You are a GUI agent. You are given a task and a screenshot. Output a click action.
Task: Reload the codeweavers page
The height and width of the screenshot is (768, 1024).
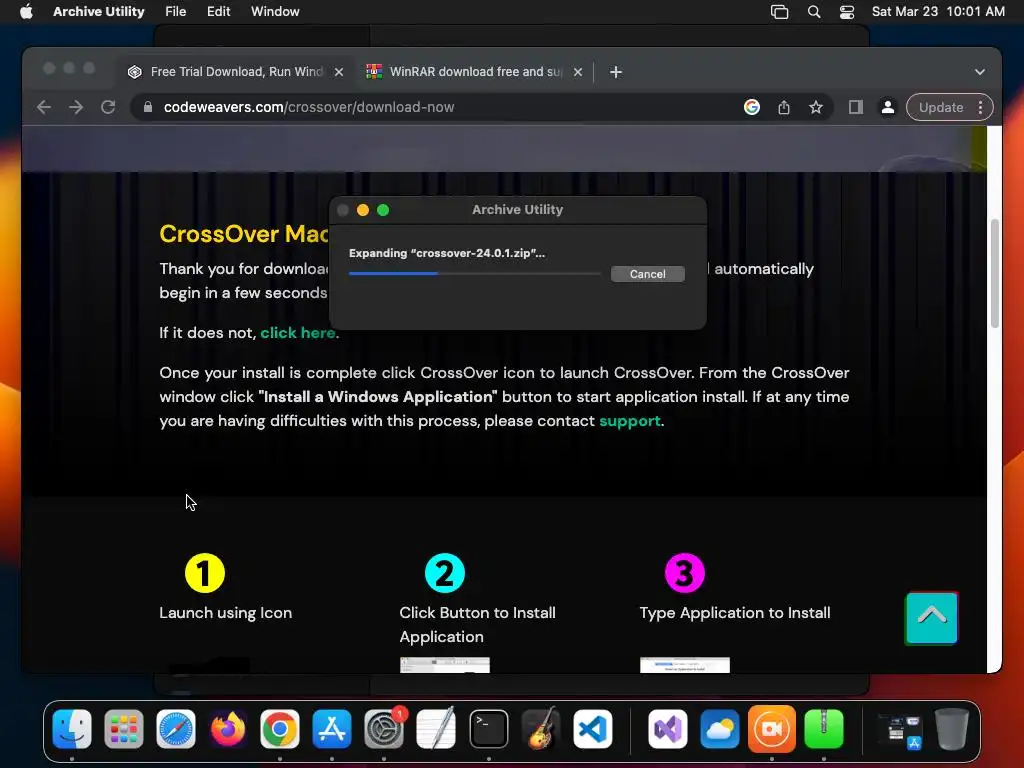pos(108,107)
